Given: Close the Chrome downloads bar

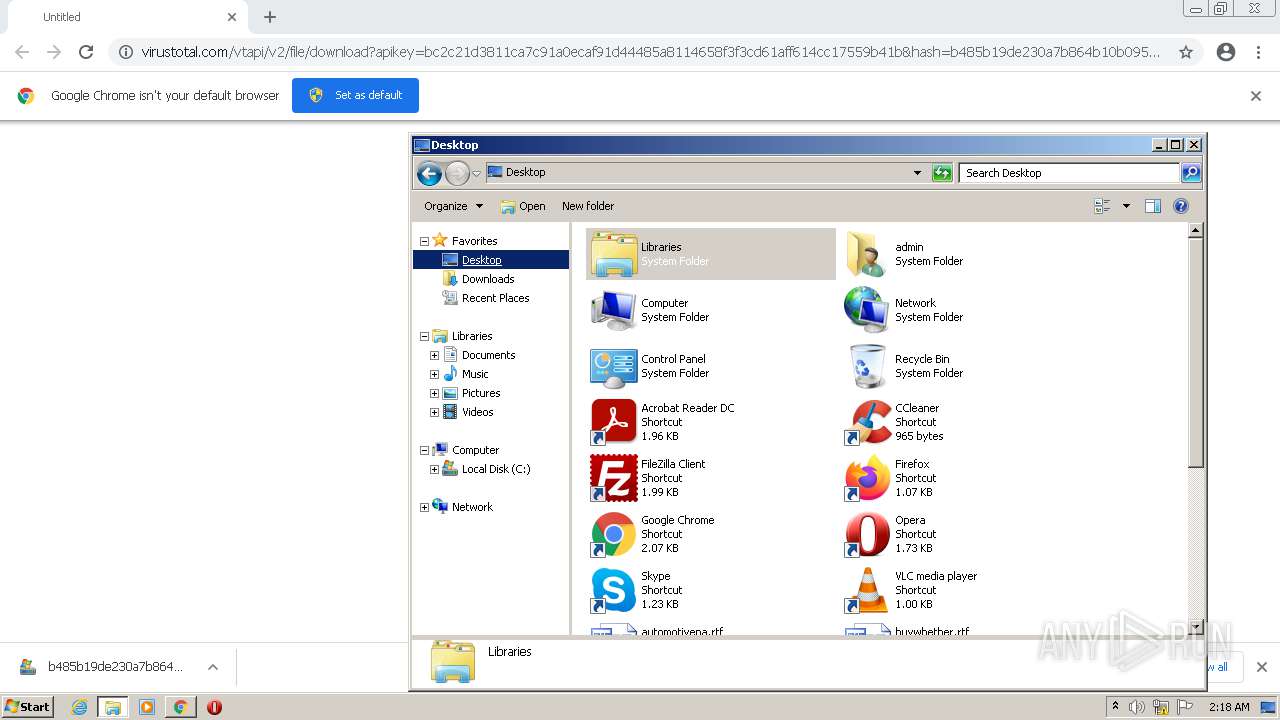Looking at the screenshot, I should 1261,667.
